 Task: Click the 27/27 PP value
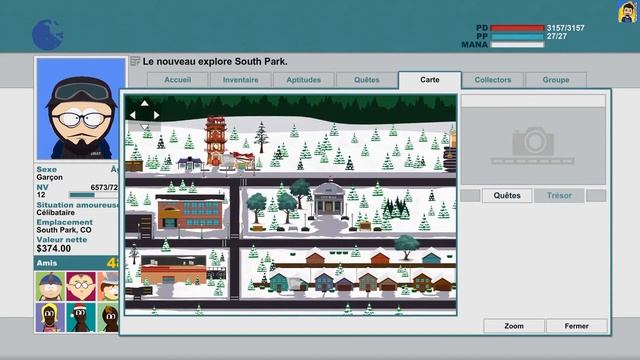557,36
